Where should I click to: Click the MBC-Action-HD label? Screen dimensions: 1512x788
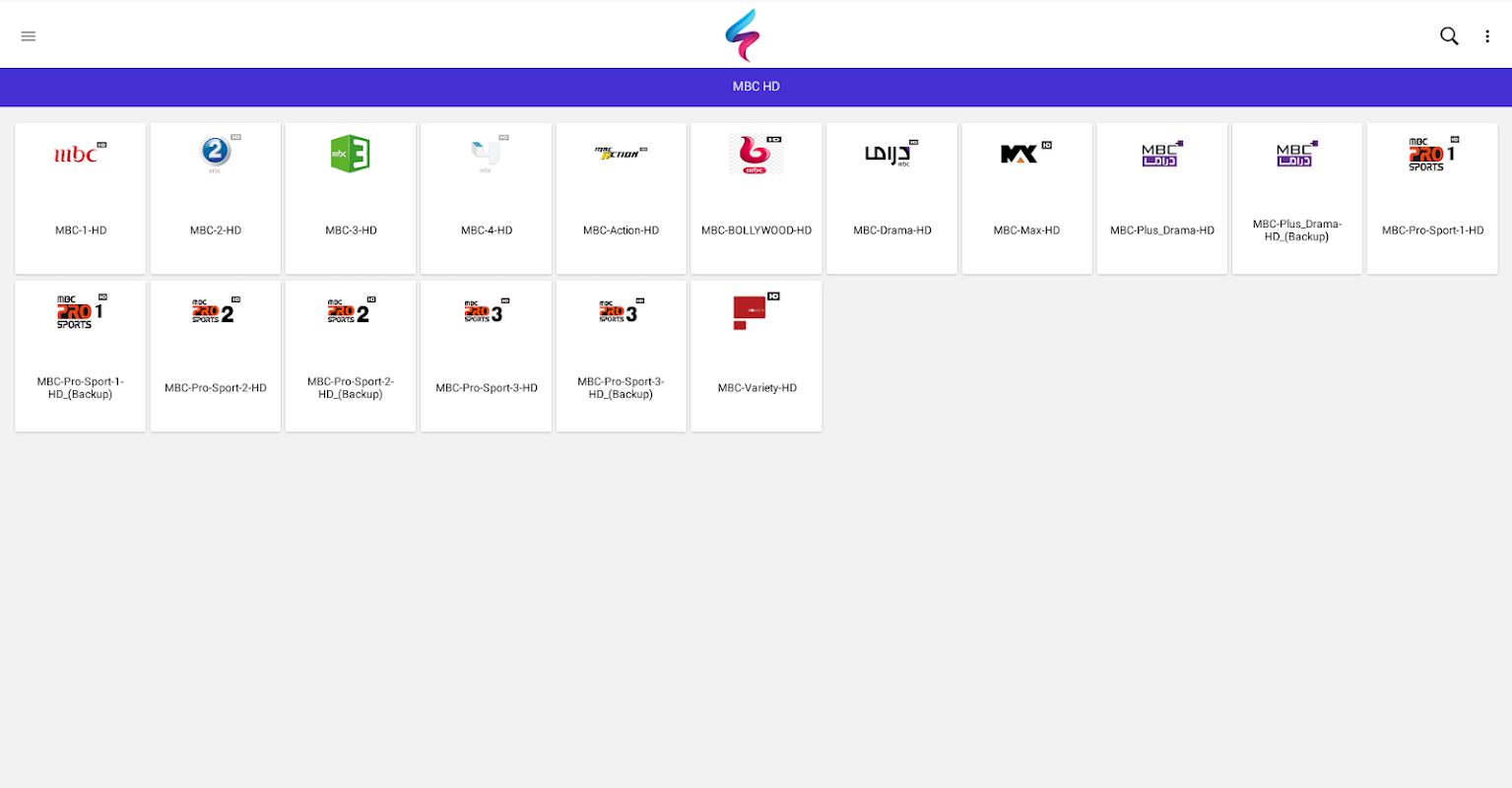click(621, 230)
